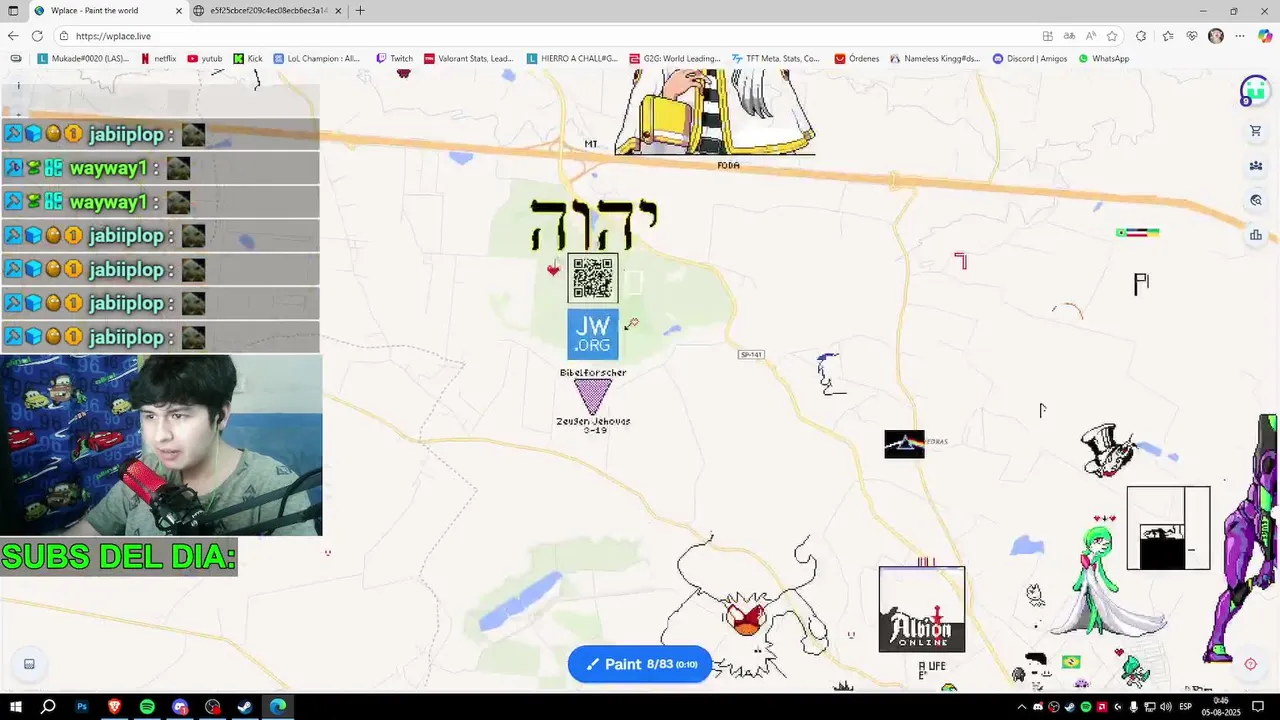Open Steam from the taskbar

(245, 707)
